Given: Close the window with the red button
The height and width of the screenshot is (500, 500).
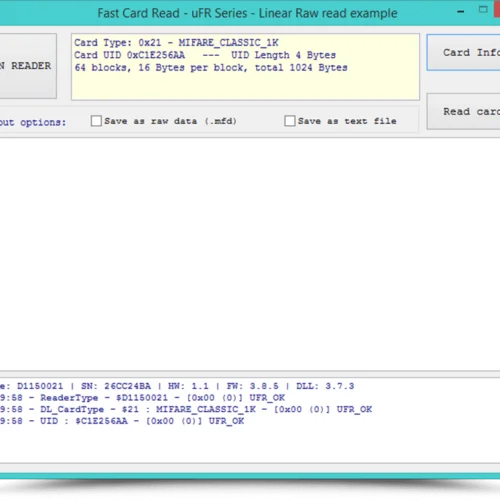Looking at the screenshot, I should coord(497,9).
